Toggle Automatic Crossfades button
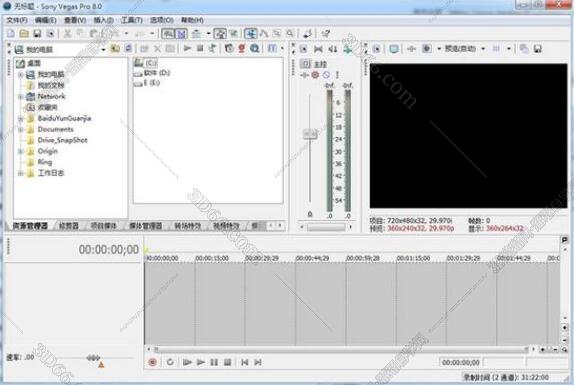The width and height of the screenshot is (574, 385). coord(182,34)
